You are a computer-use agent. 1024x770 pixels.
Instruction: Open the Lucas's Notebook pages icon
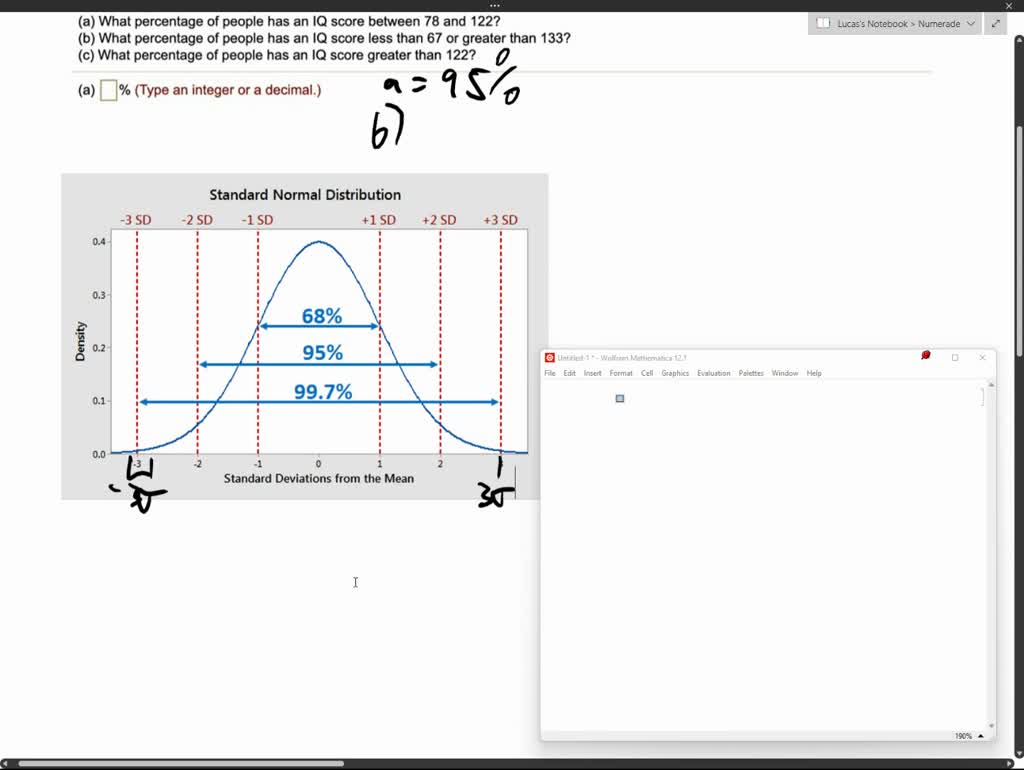824,23
